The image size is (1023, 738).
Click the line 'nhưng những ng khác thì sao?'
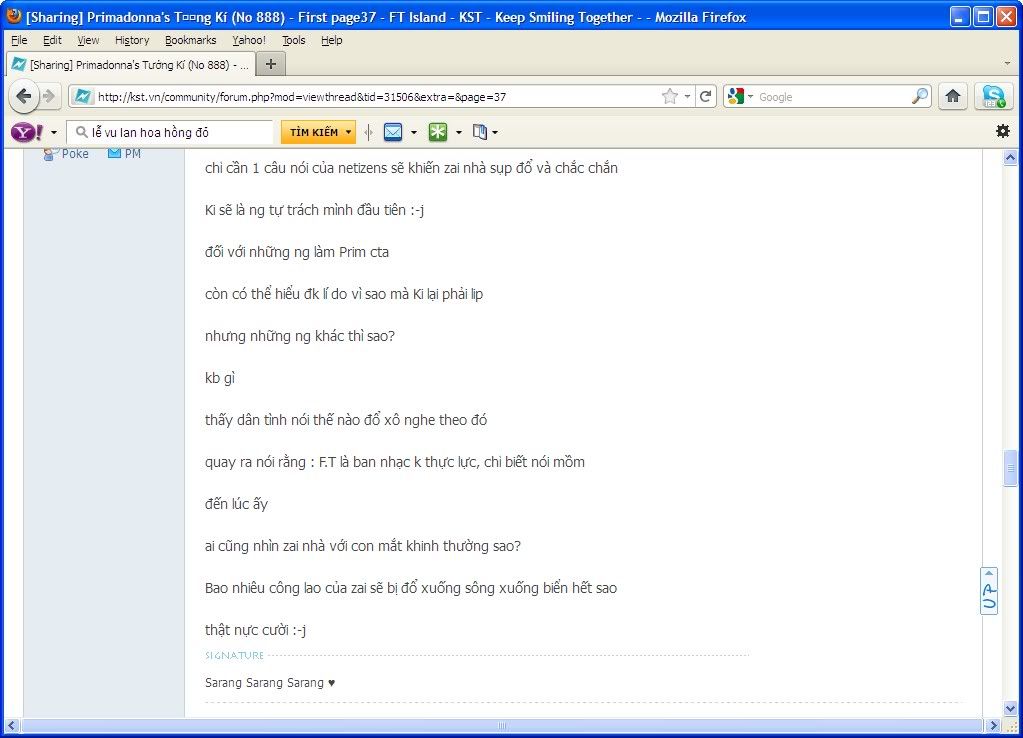(x=299, y=336)
